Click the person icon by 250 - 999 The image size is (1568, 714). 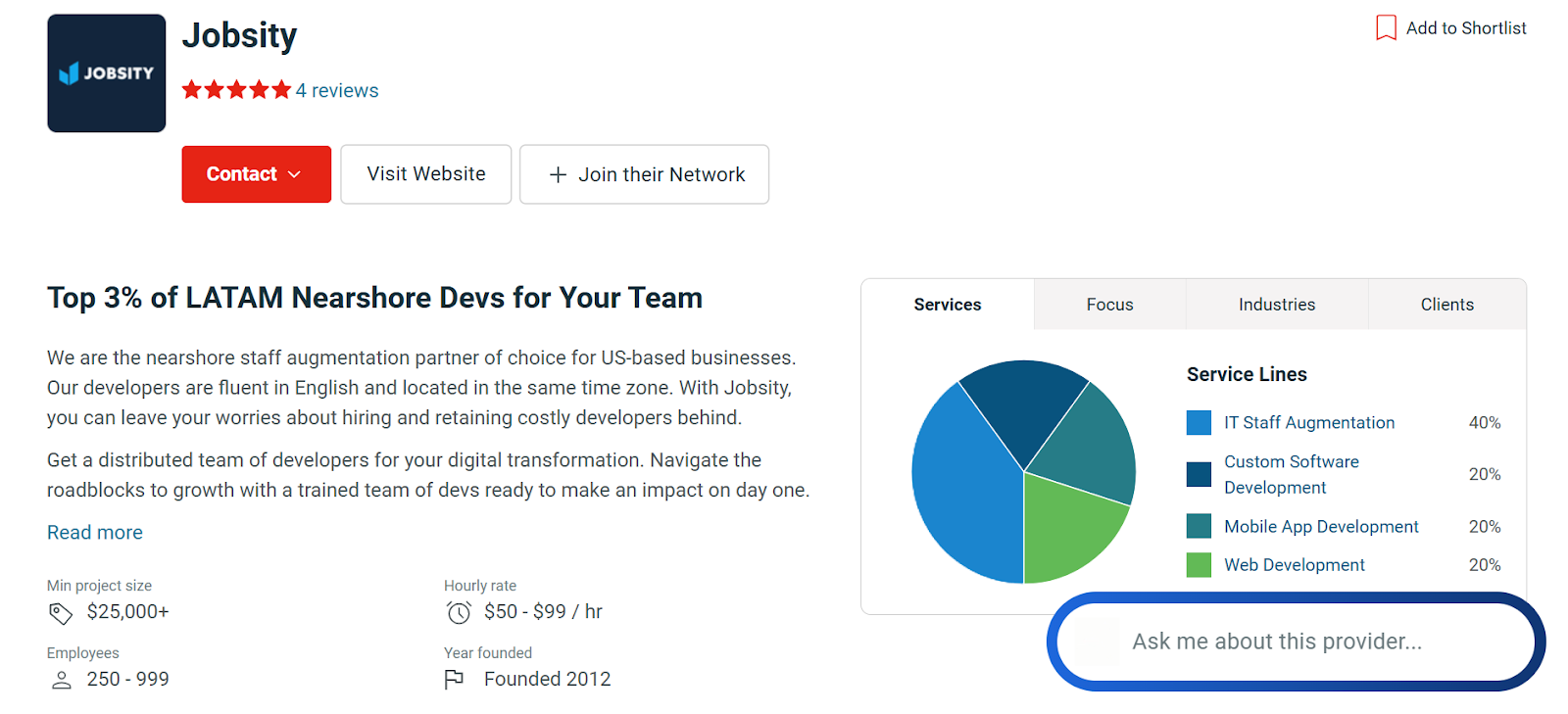61,680
